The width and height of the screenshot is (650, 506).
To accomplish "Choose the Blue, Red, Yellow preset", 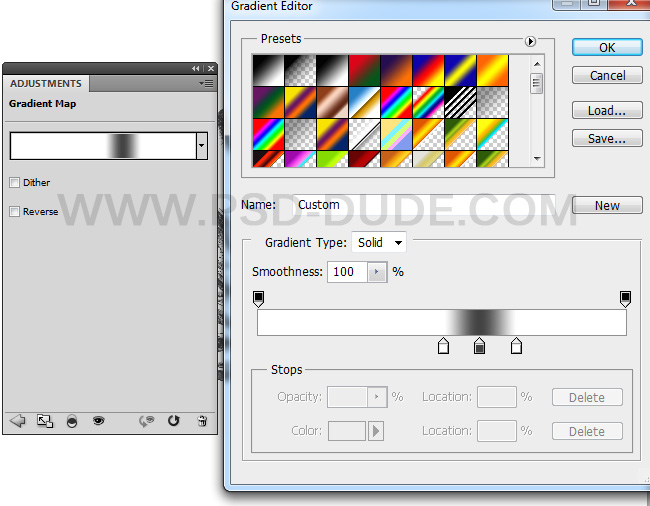I will [428, 70].
